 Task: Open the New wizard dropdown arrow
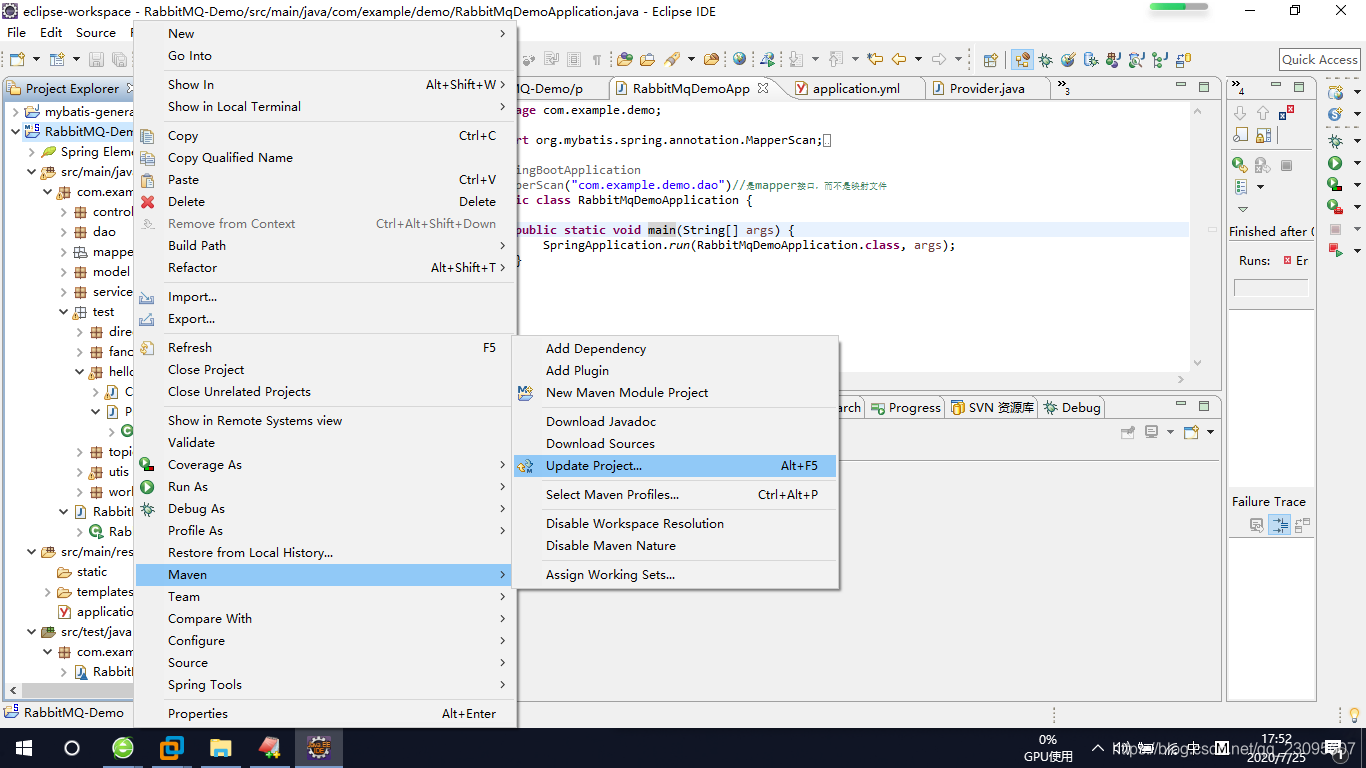[x=36, y=59]
